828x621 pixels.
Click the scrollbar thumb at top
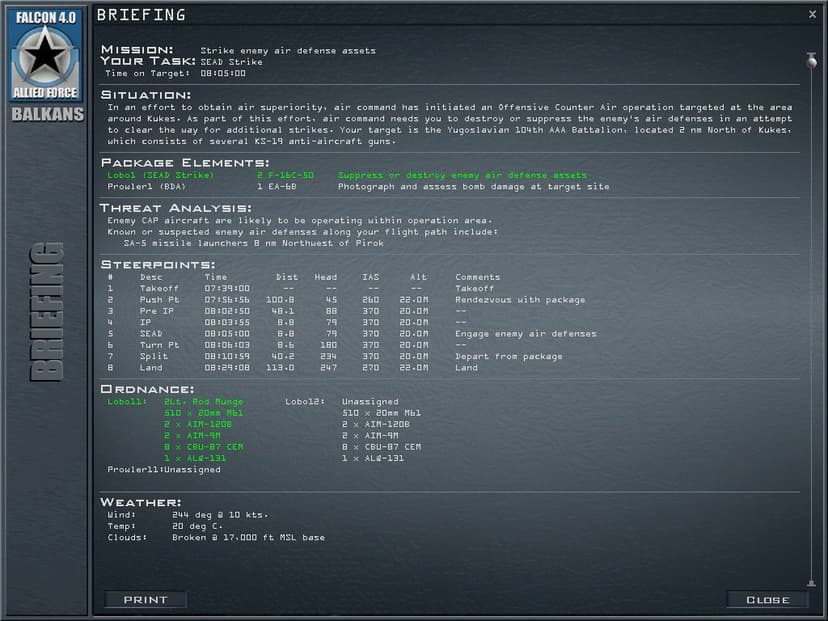click(812, 61)
